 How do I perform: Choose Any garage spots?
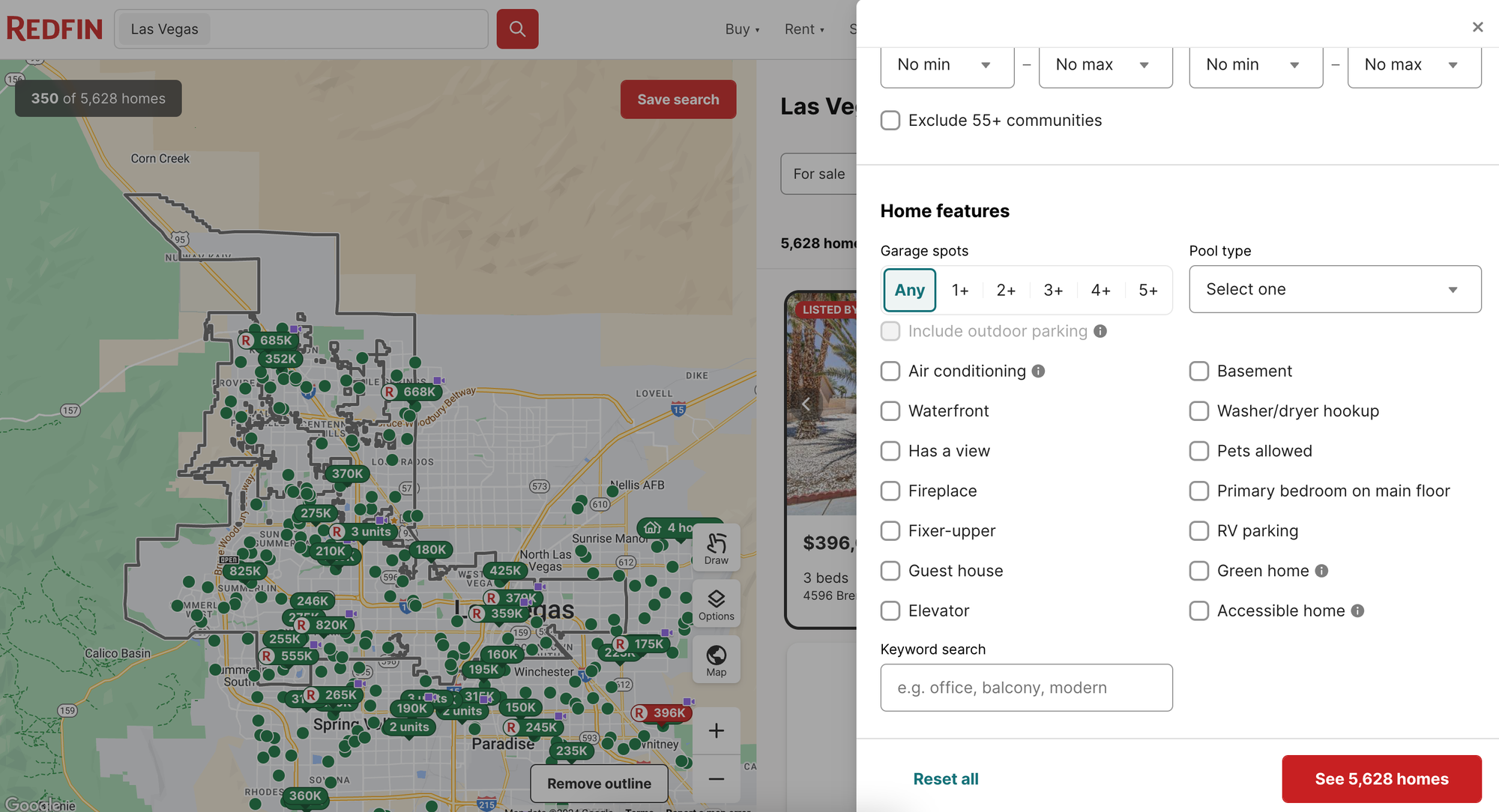coord(910,290)
